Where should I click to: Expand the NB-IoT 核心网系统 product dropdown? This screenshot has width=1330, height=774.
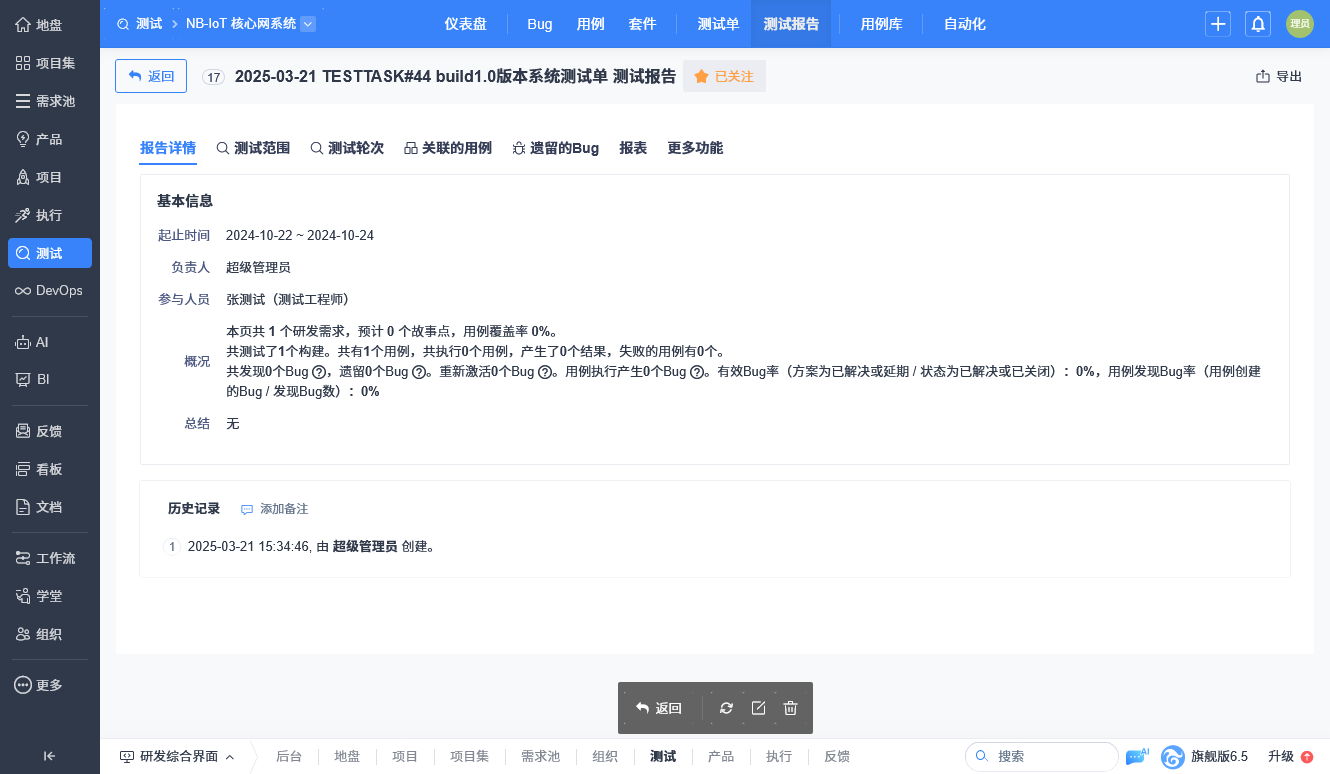pyautogui.click(x=308, y=24)
